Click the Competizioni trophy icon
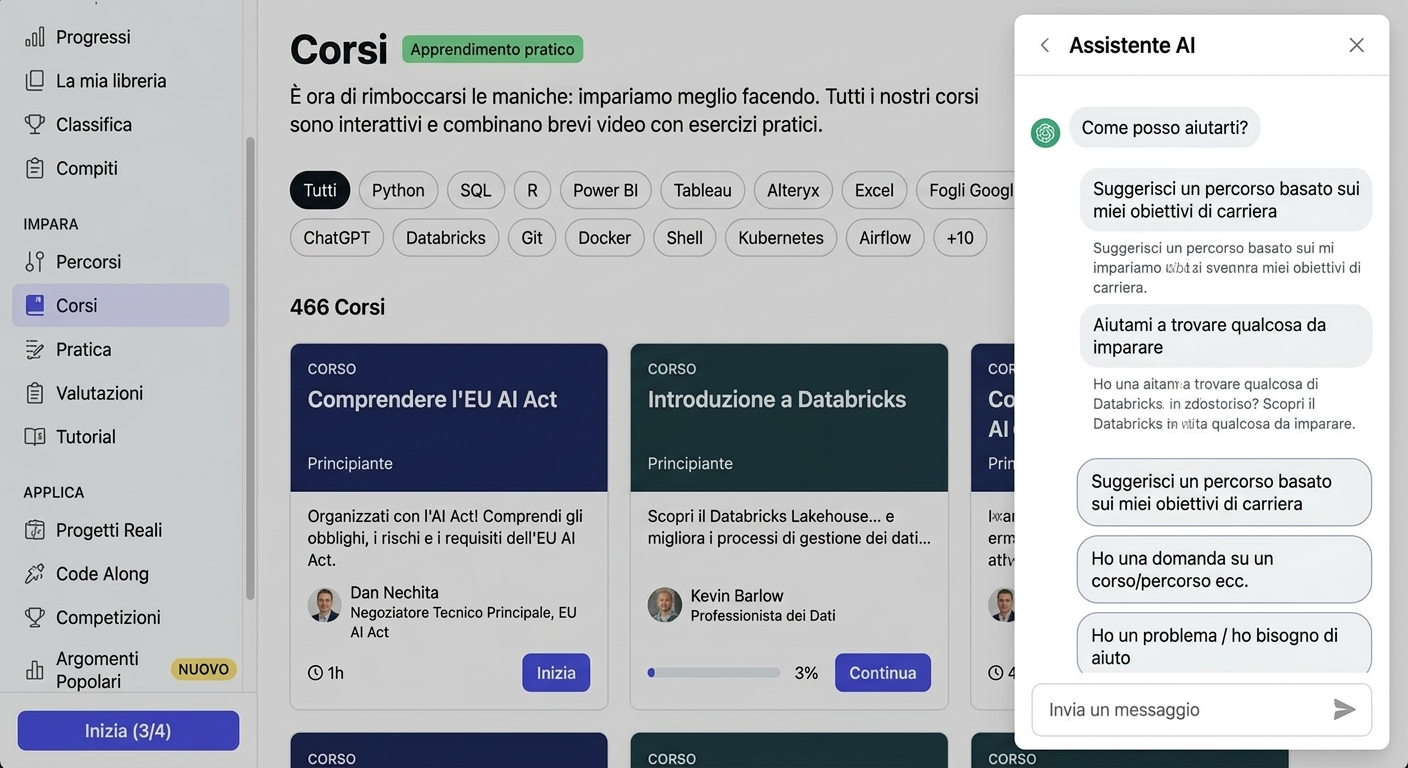1408x768 pixels. pyautogui.click(x=35, y=618)
